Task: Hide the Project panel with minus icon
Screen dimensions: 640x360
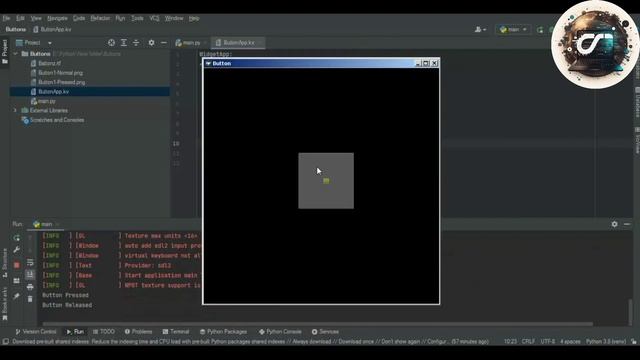Action: point(164,42)
